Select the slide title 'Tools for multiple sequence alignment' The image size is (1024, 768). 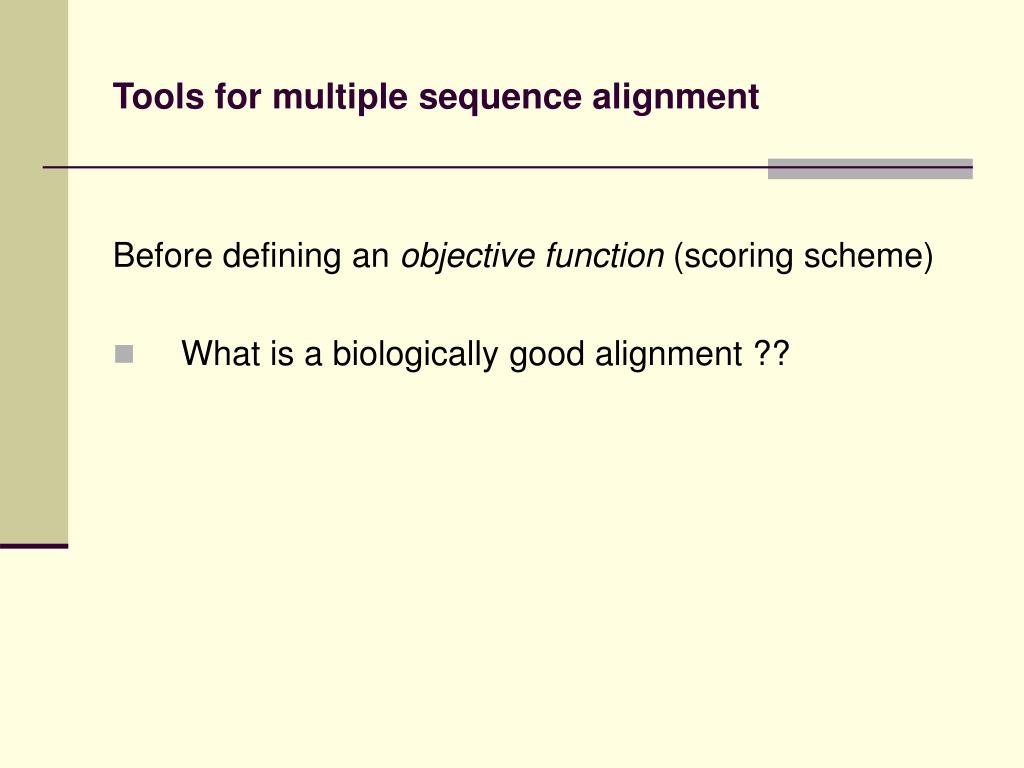click(x=436, y=98)
